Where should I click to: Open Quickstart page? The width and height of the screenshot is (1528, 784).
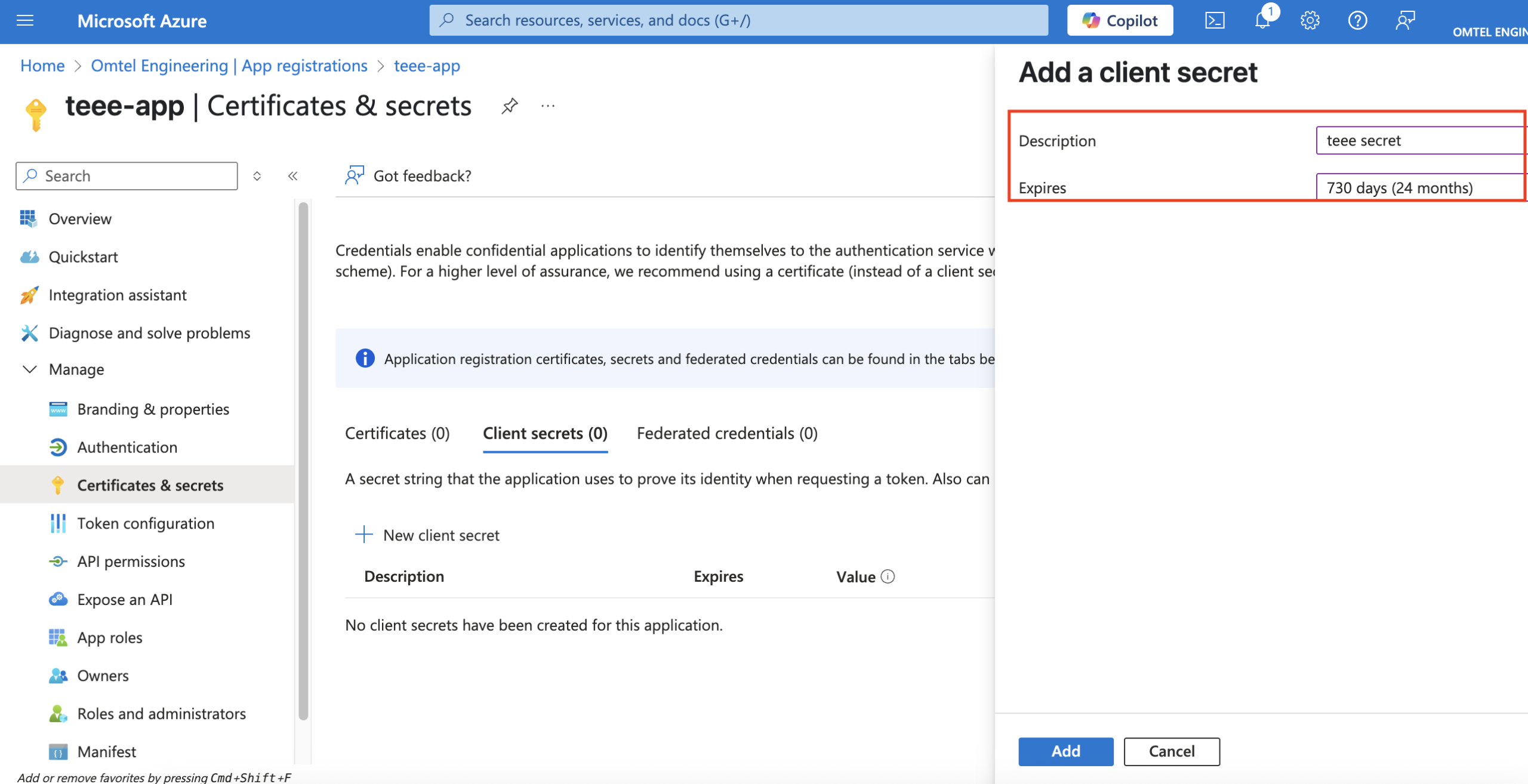pos(83,257)
